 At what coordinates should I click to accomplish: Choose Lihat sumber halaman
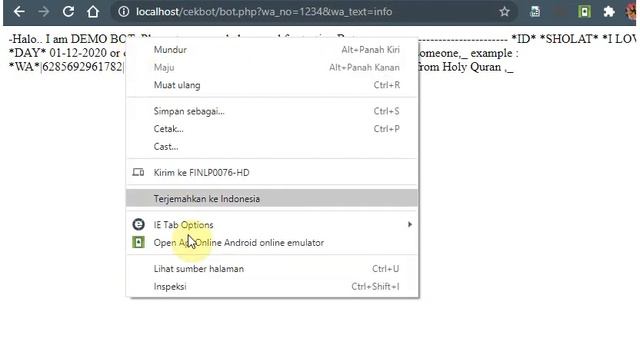pyautogui.click(x=272, y=269)
